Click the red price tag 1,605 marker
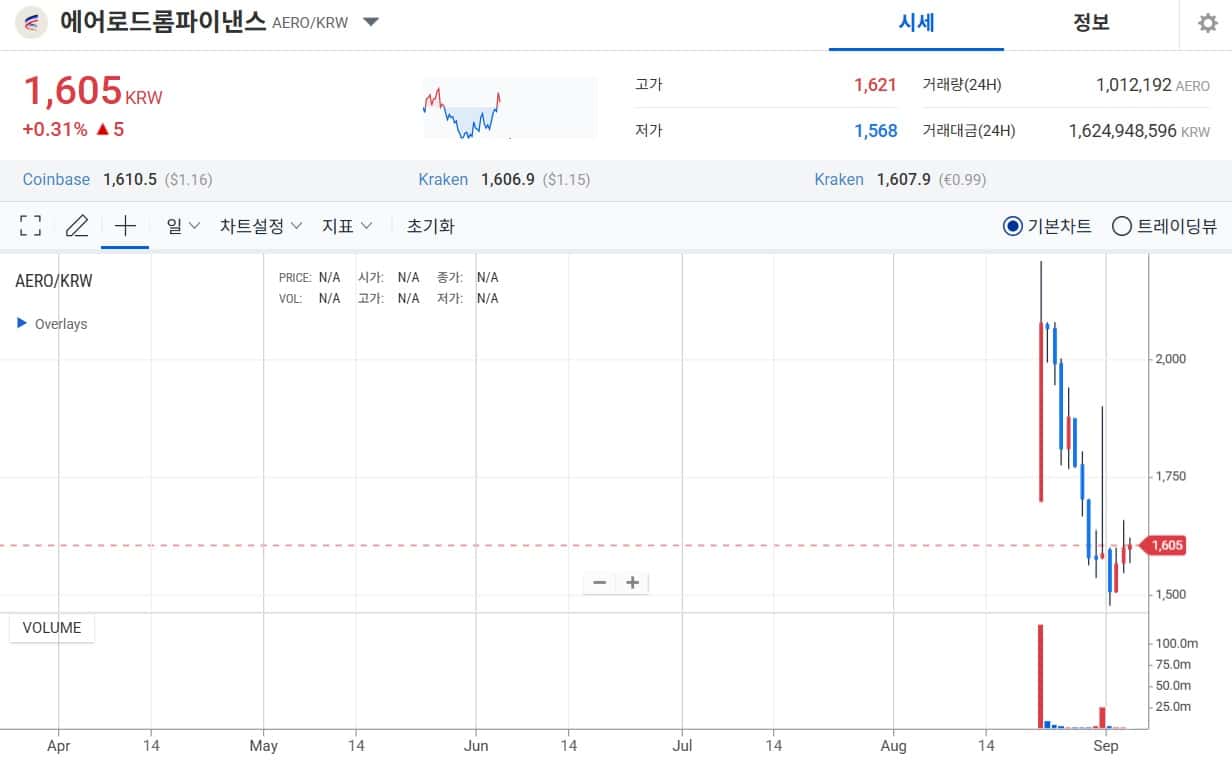The height and width of the screenshot is (761, 1232). tap(1163, 545)
